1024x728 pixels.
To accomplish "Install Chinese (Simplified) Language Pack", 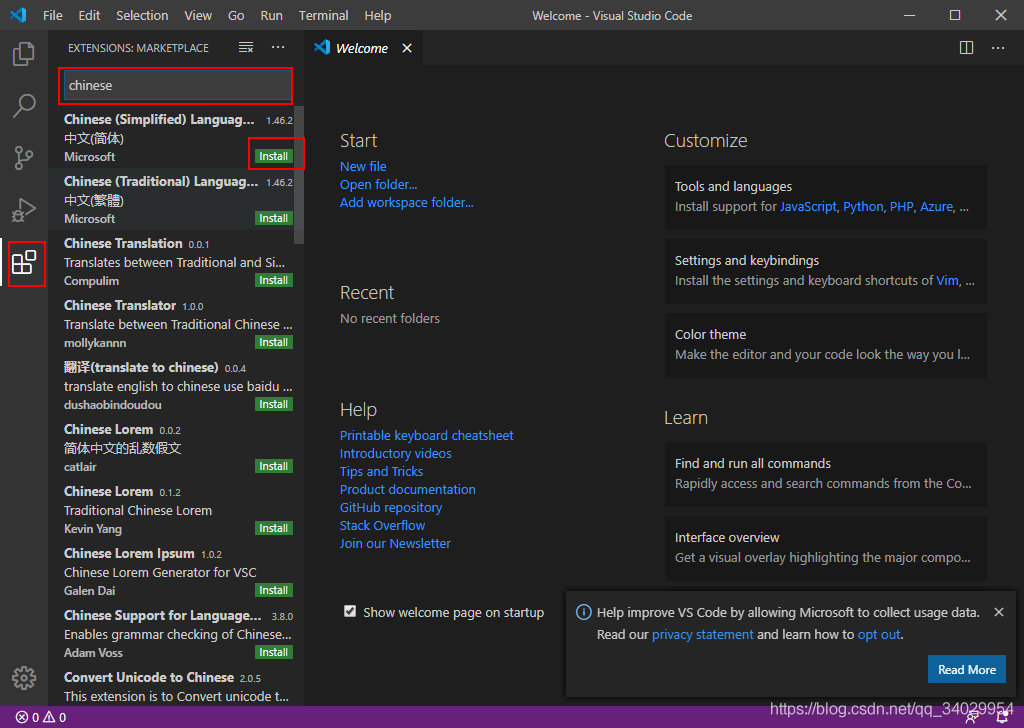I will click(274, 156).
